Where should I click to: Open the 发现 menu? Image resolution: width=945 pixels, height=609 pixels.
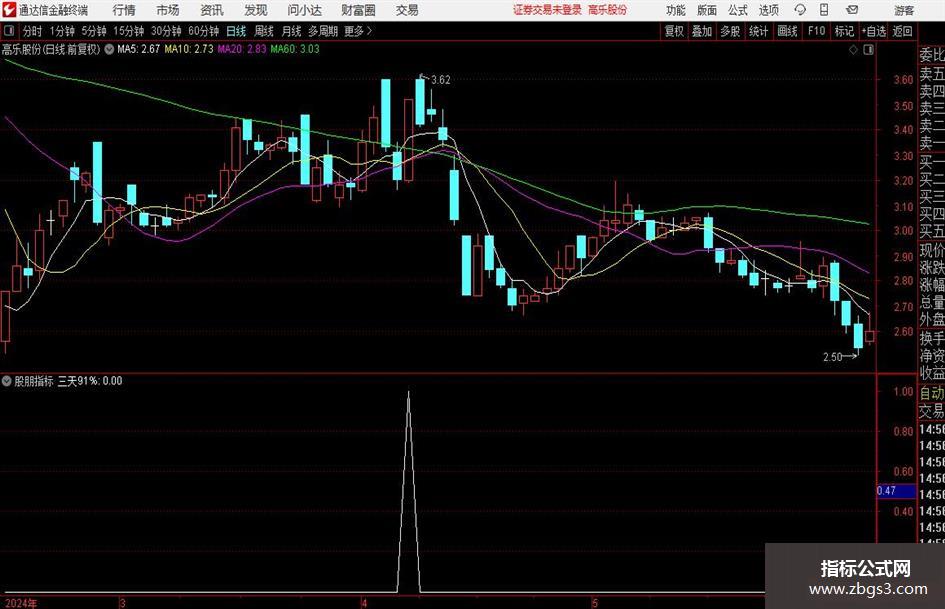click(x=256, y=10)
